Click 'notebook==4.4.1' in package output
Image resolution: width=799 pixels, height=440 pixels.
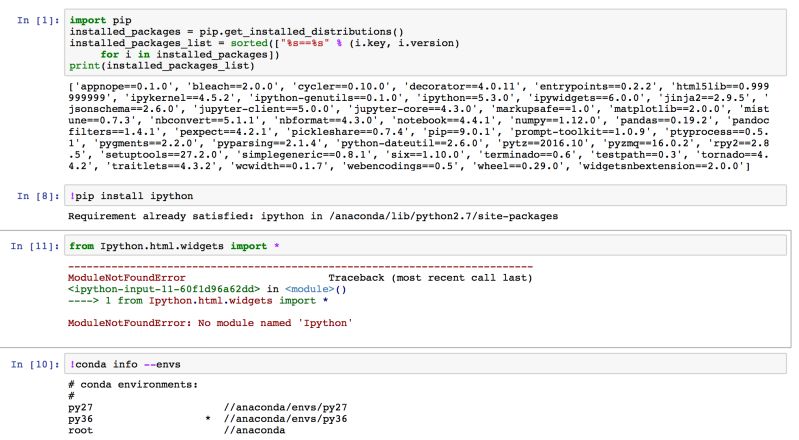click(446, 121)
